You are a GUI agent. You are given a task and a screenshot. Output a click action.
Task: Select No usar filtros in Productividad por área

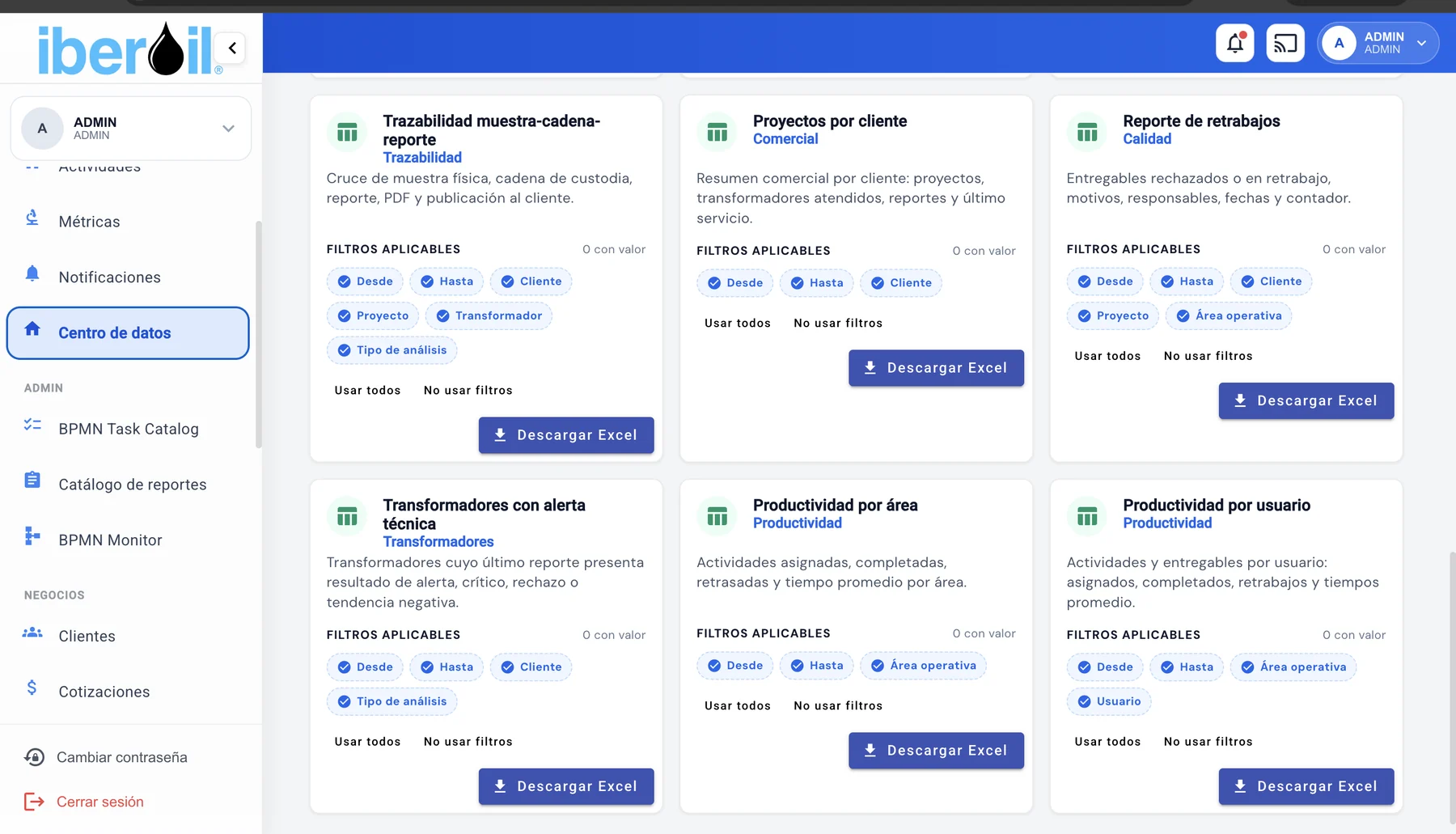838,705
